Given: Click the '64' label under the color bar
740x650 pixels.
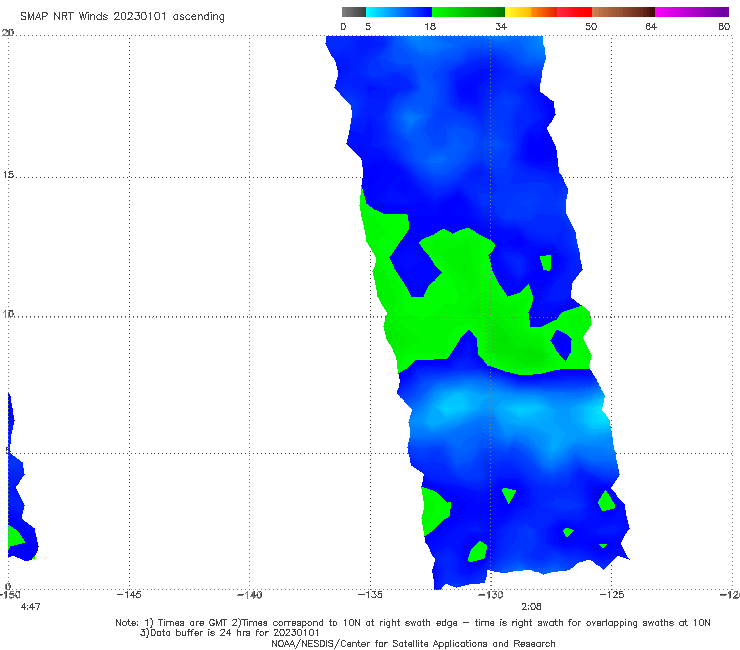Looking at the screenshot, I should [651, 27].
